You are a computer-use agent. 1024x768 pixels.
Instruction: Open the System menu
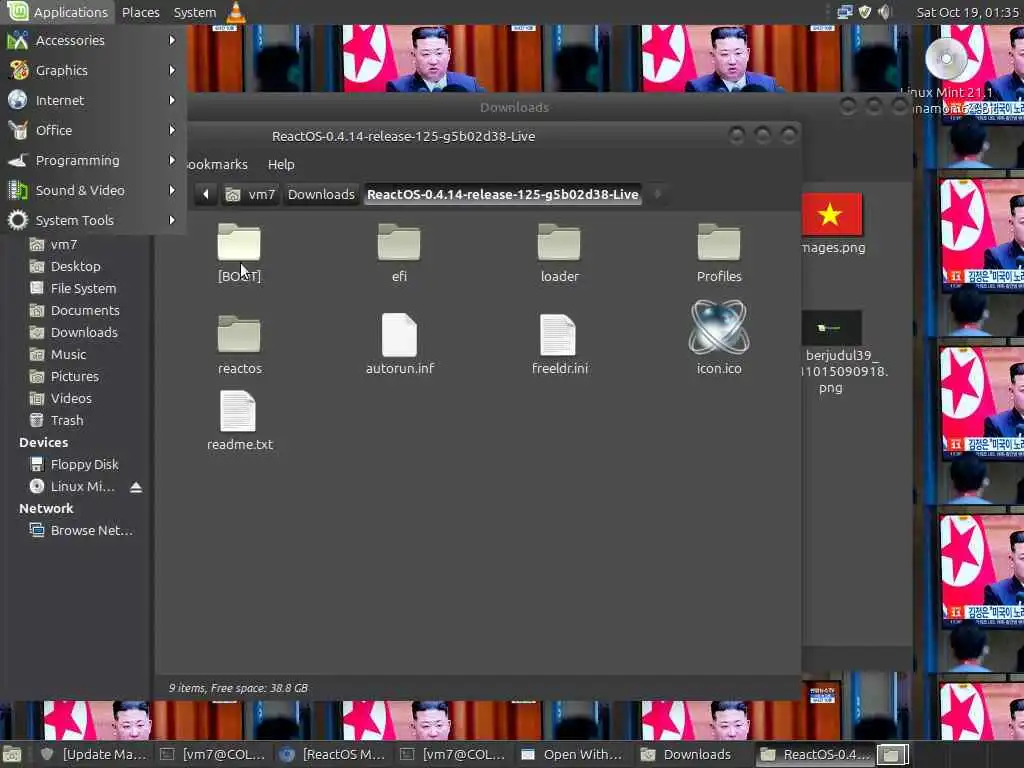pos(195,12)
